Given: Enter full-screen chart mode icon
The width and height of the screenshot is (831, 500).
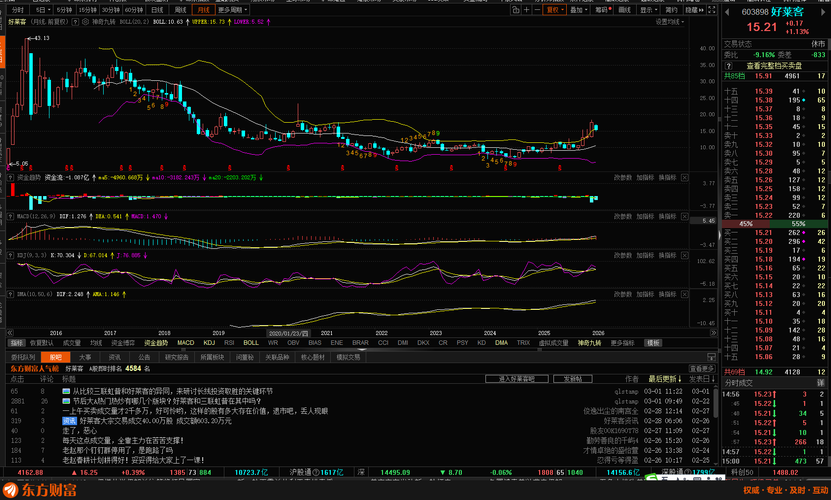Looking at the screenshot, I should pos(712,10).
